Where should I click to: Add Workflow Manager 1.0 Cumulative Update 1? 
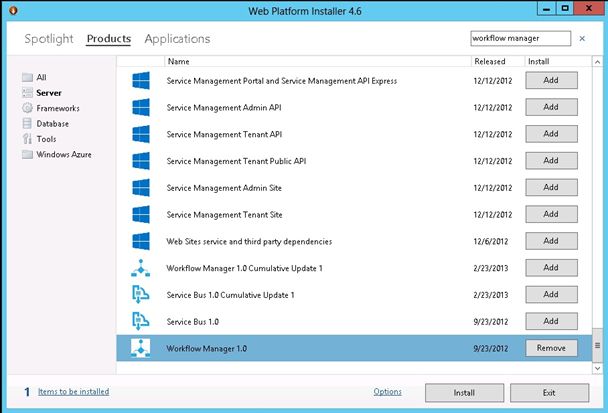click(x=551, y=268)
